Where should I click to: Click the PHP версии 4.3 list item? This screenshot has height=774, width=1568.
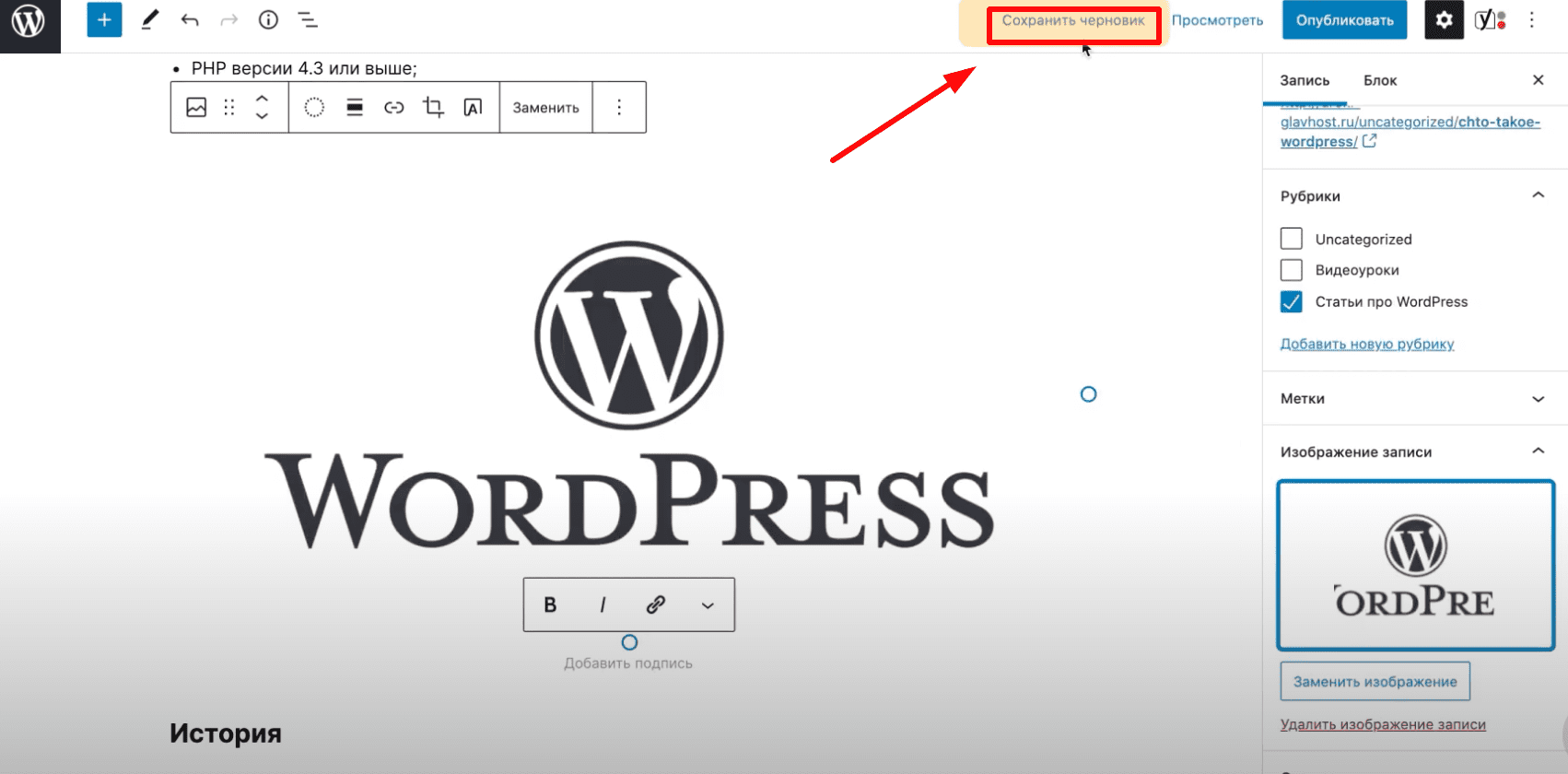point(304,68)
